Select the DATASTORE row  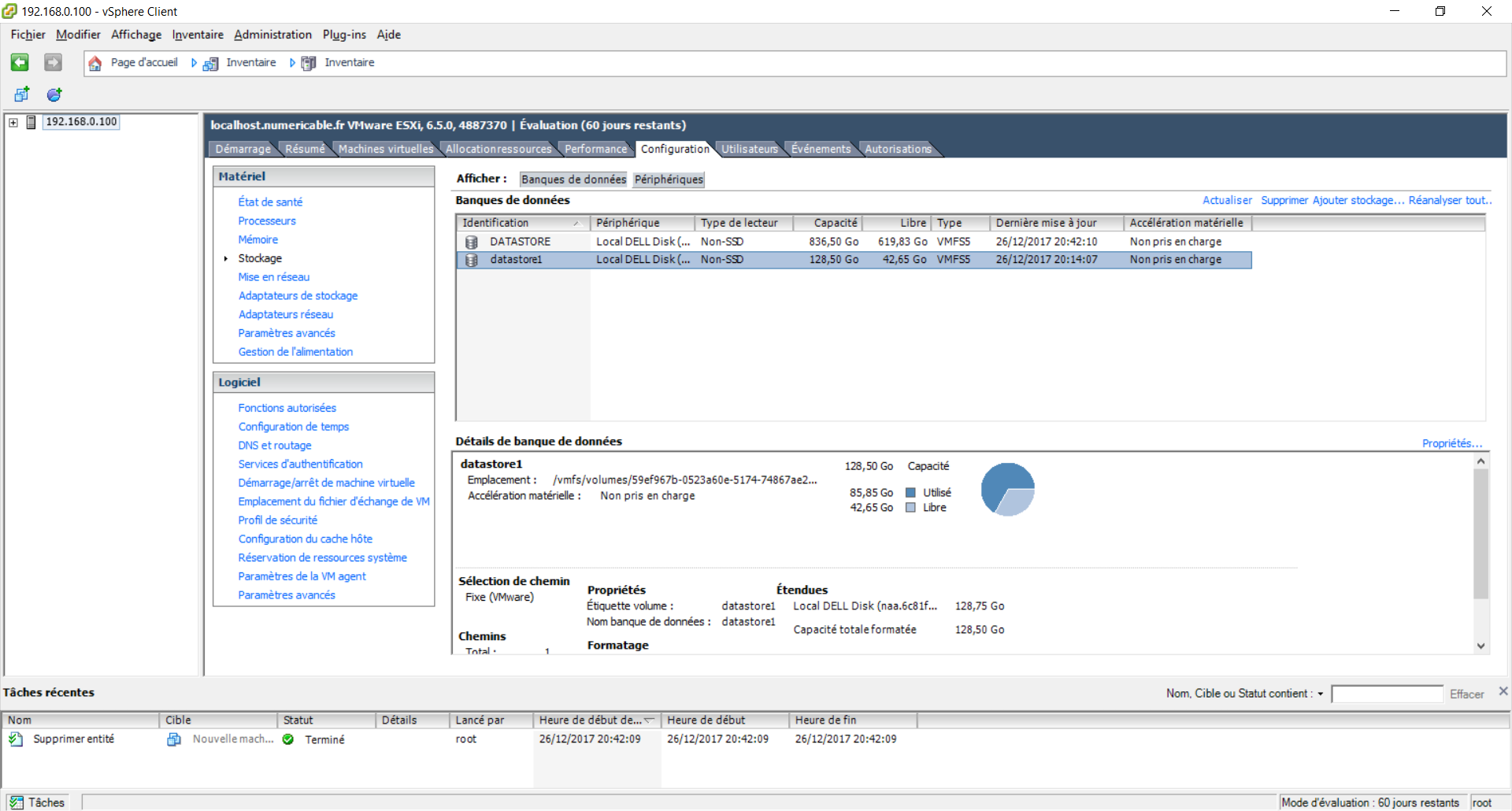point(854,242)
